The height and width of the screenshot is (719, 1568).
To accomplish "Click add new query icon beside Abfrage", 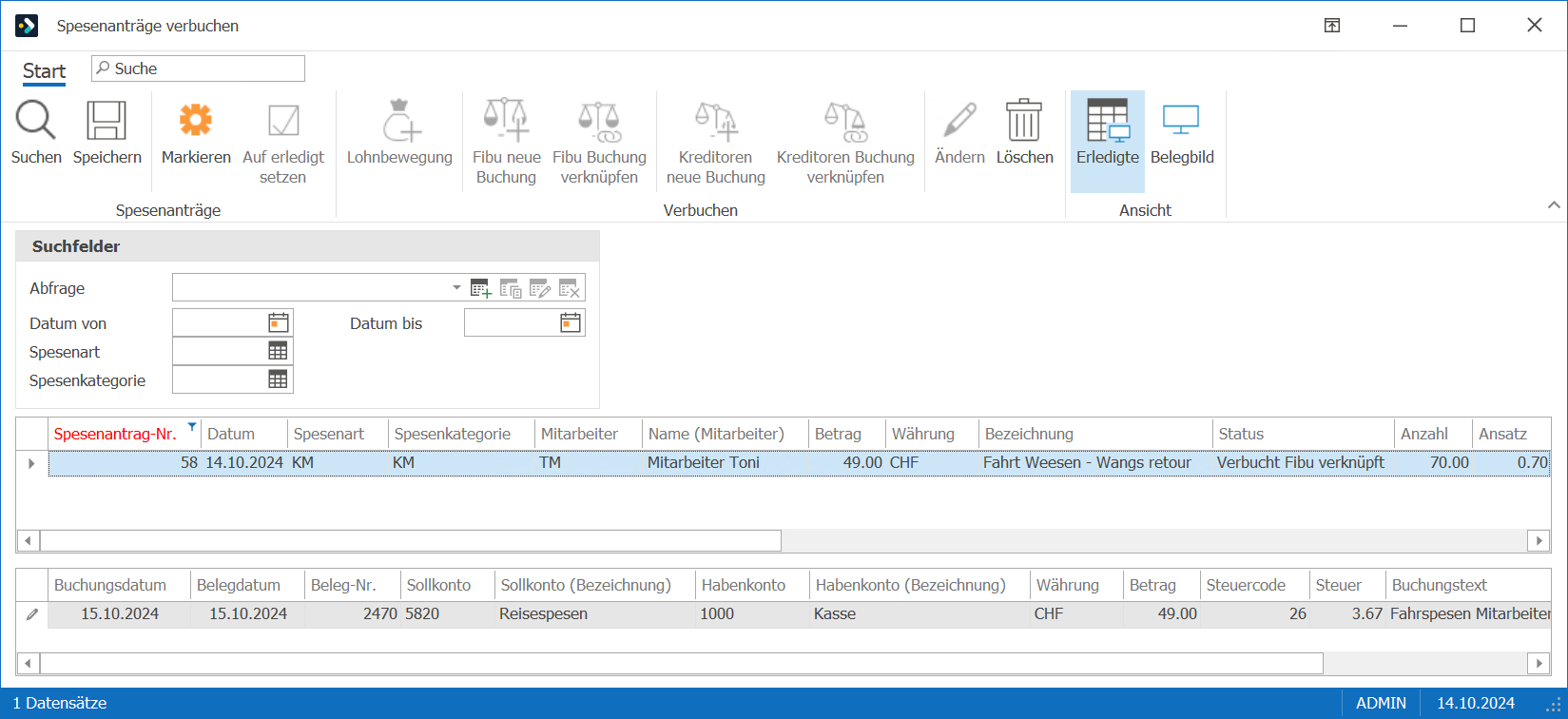I will [x=481, y=288].
